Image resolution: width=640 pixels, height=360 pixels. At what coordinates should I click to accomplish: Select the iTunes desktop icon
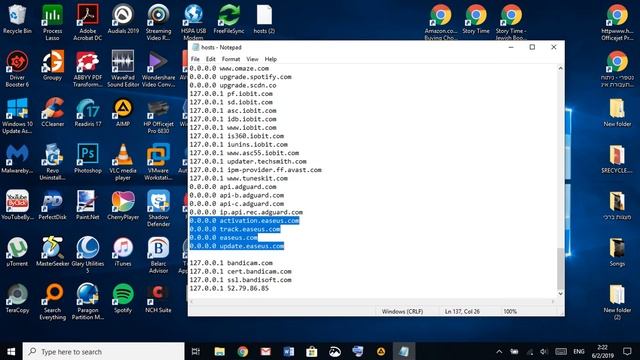pos(123,252)
